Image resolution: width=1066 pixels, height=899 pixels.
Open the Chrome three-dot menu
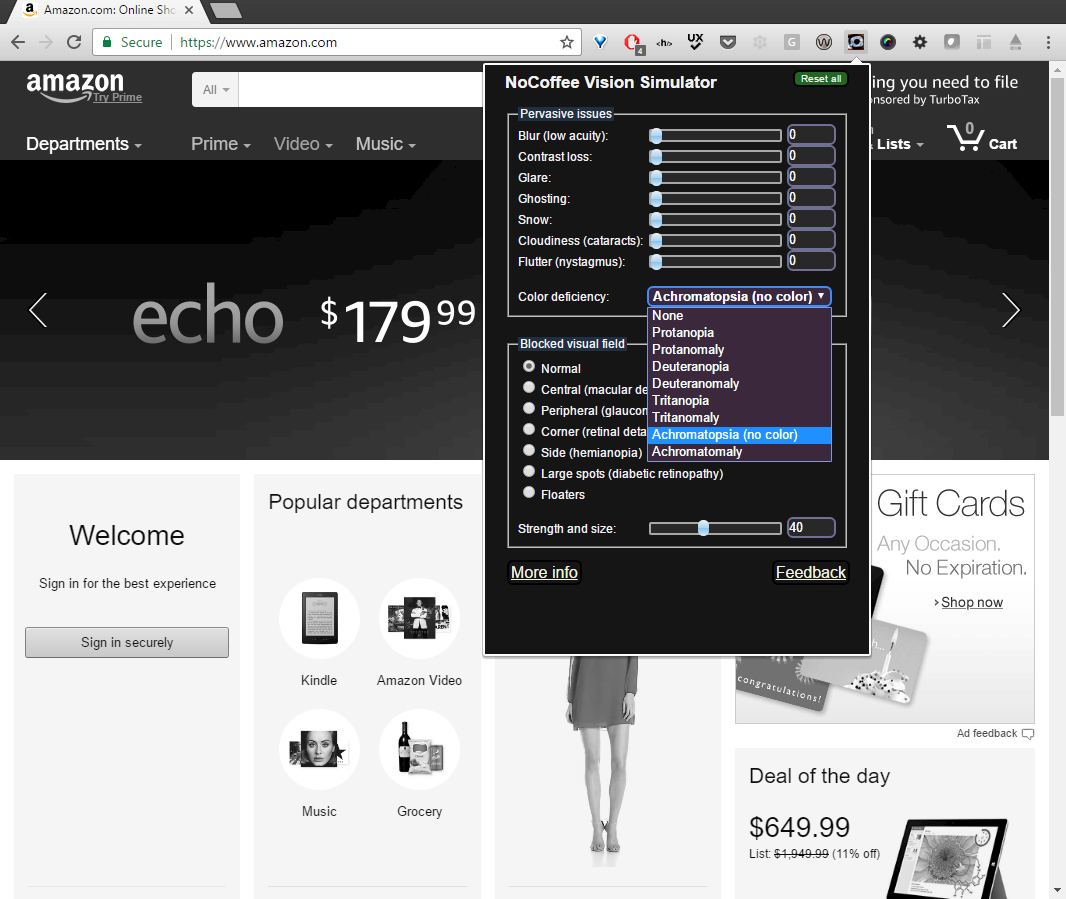pyautogui.click(x=1048, y=42)
